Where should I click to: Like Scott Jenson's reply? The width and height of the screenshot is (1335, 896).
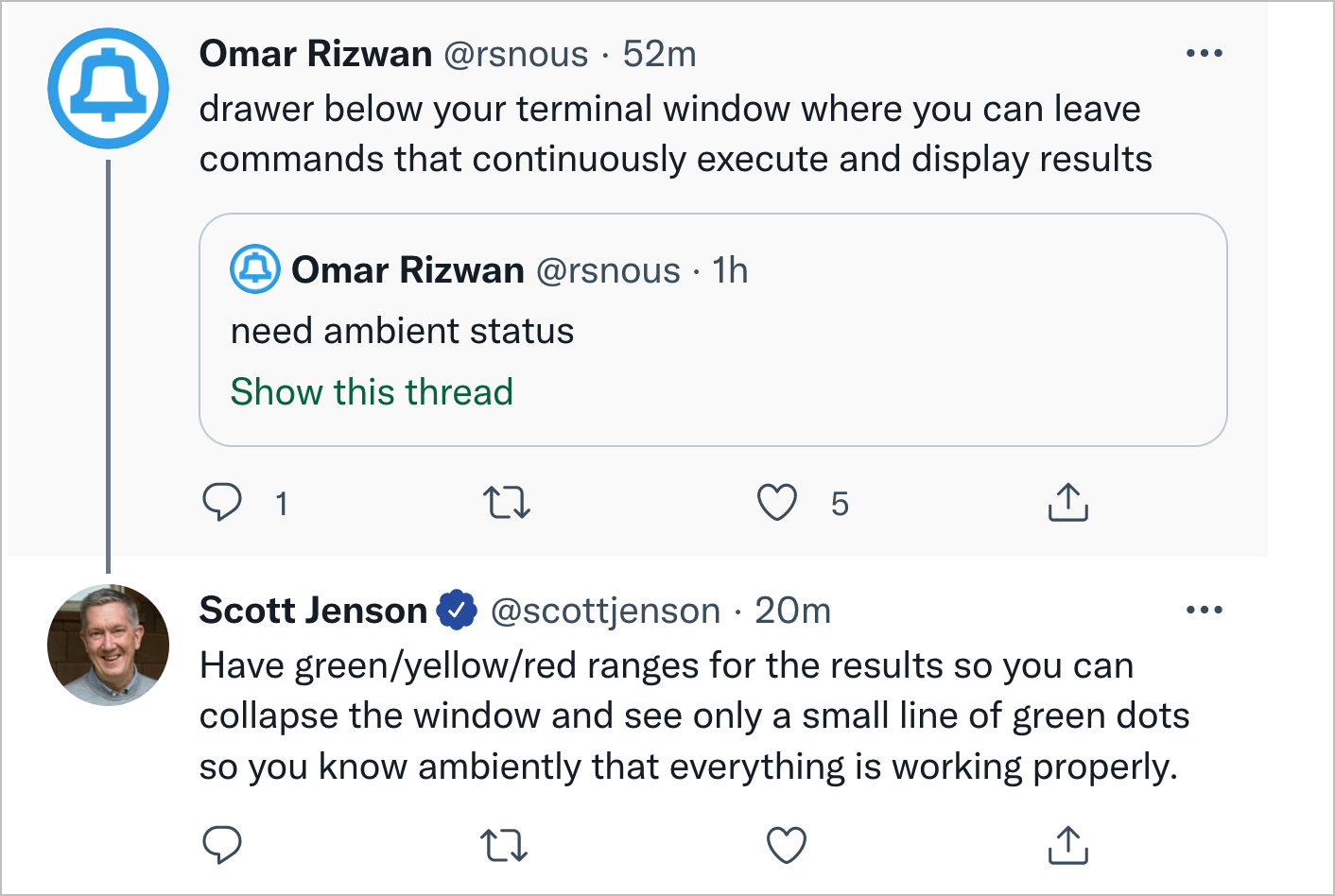click(x=787, y=845)
